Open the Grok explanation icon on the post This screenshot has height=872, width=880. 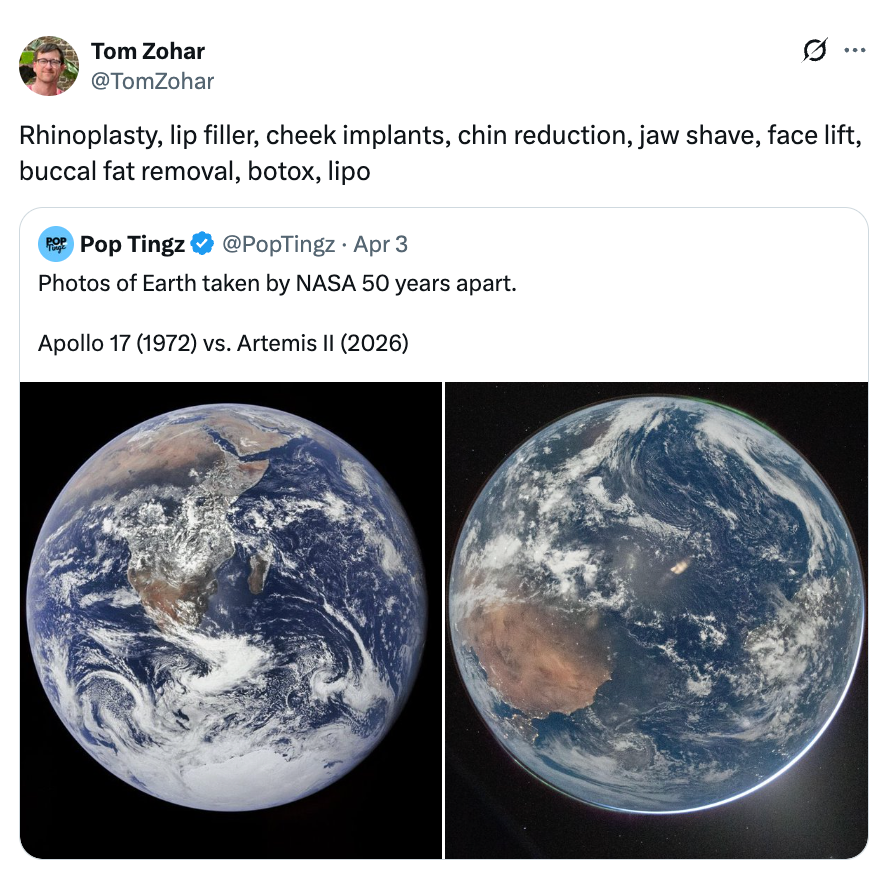click(x=813, y=52)
